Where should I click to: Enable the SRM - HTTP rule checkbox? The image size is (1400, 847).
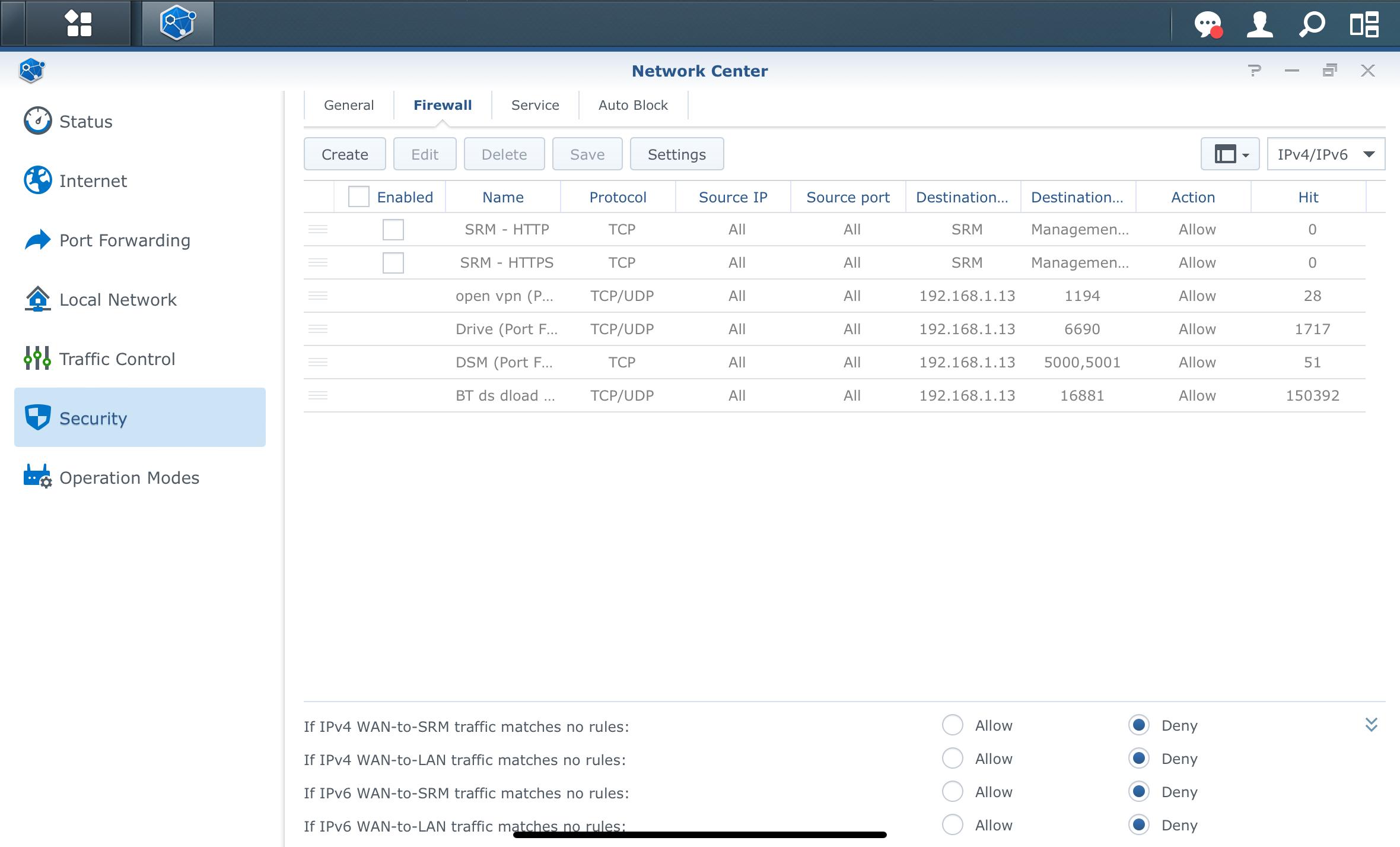click(393, 230)
